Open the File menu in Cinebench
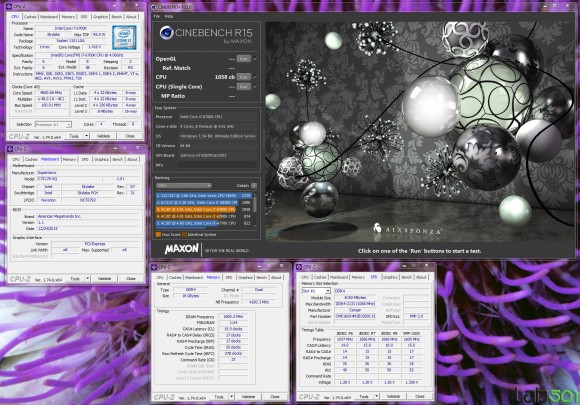The height and width of the screenshot is (405, 580). point(157,16)
